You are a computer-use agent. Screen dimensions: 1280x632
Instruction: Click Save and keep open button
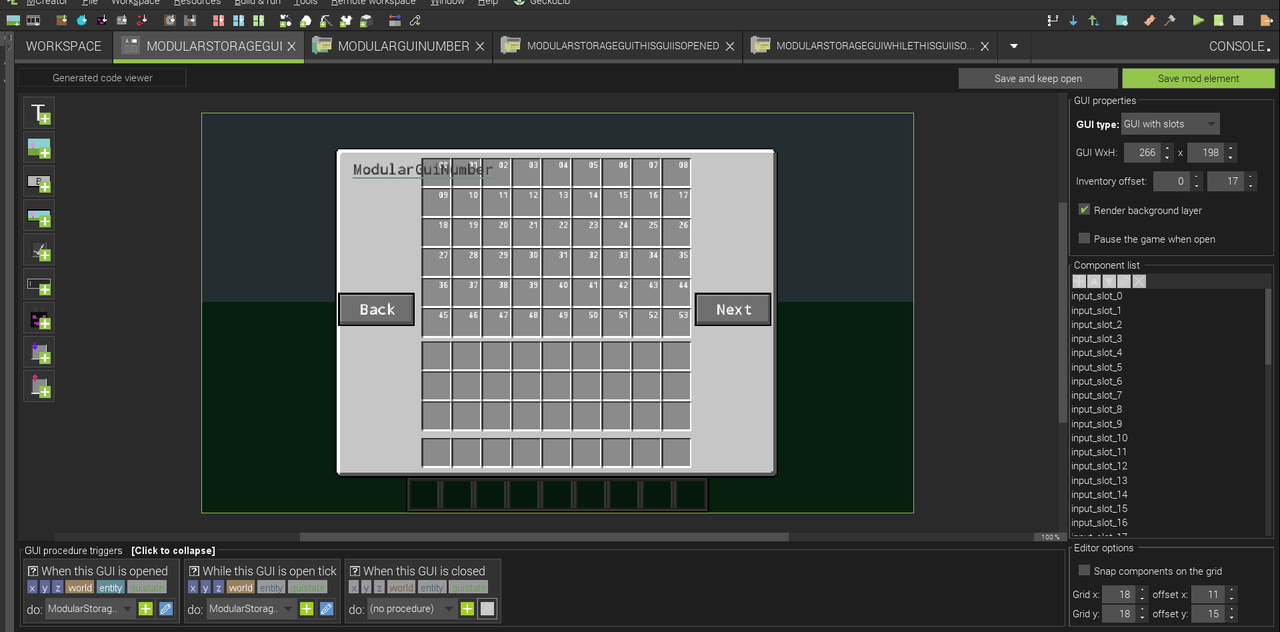[x=1038, y=78]
